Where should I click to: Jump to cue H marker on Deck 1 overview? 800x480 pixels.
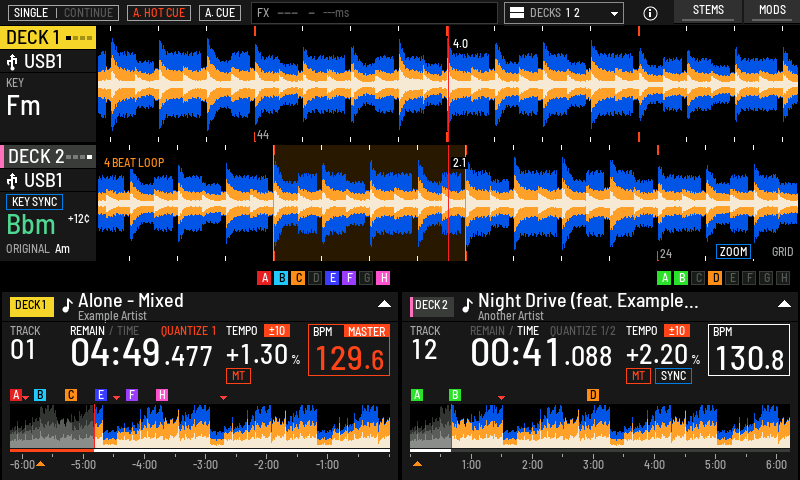162,395
